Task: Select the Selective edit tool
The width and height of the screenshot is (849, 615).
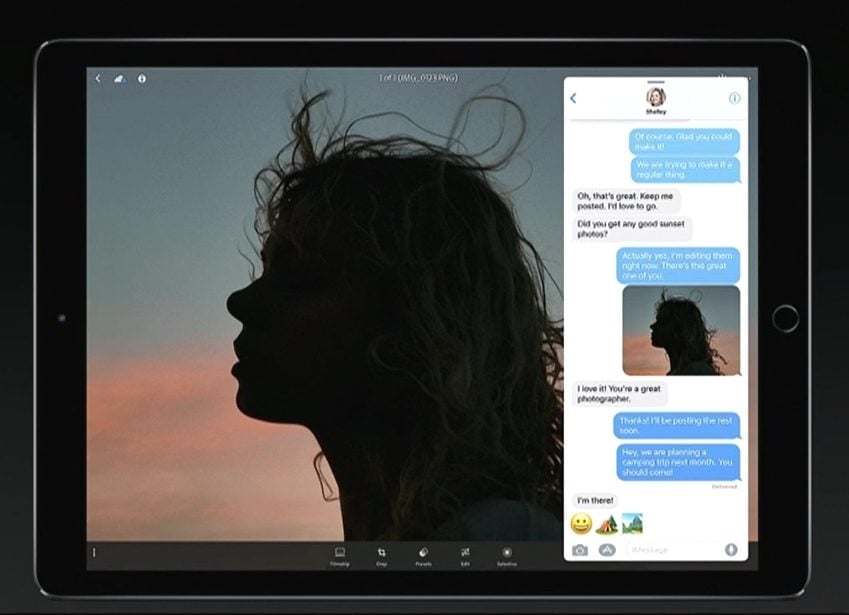Action: 507,554
